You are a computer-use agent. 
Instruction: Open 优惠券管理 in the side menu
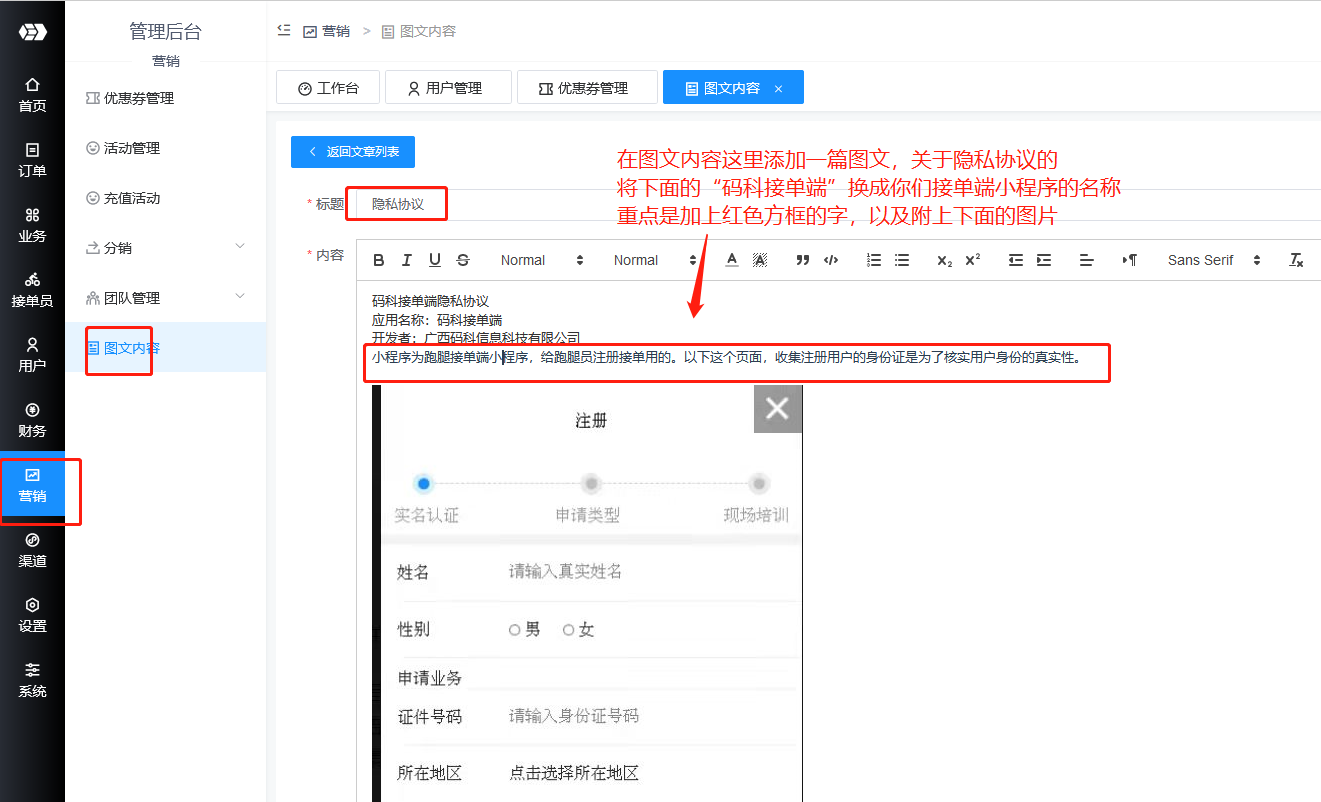166,97
